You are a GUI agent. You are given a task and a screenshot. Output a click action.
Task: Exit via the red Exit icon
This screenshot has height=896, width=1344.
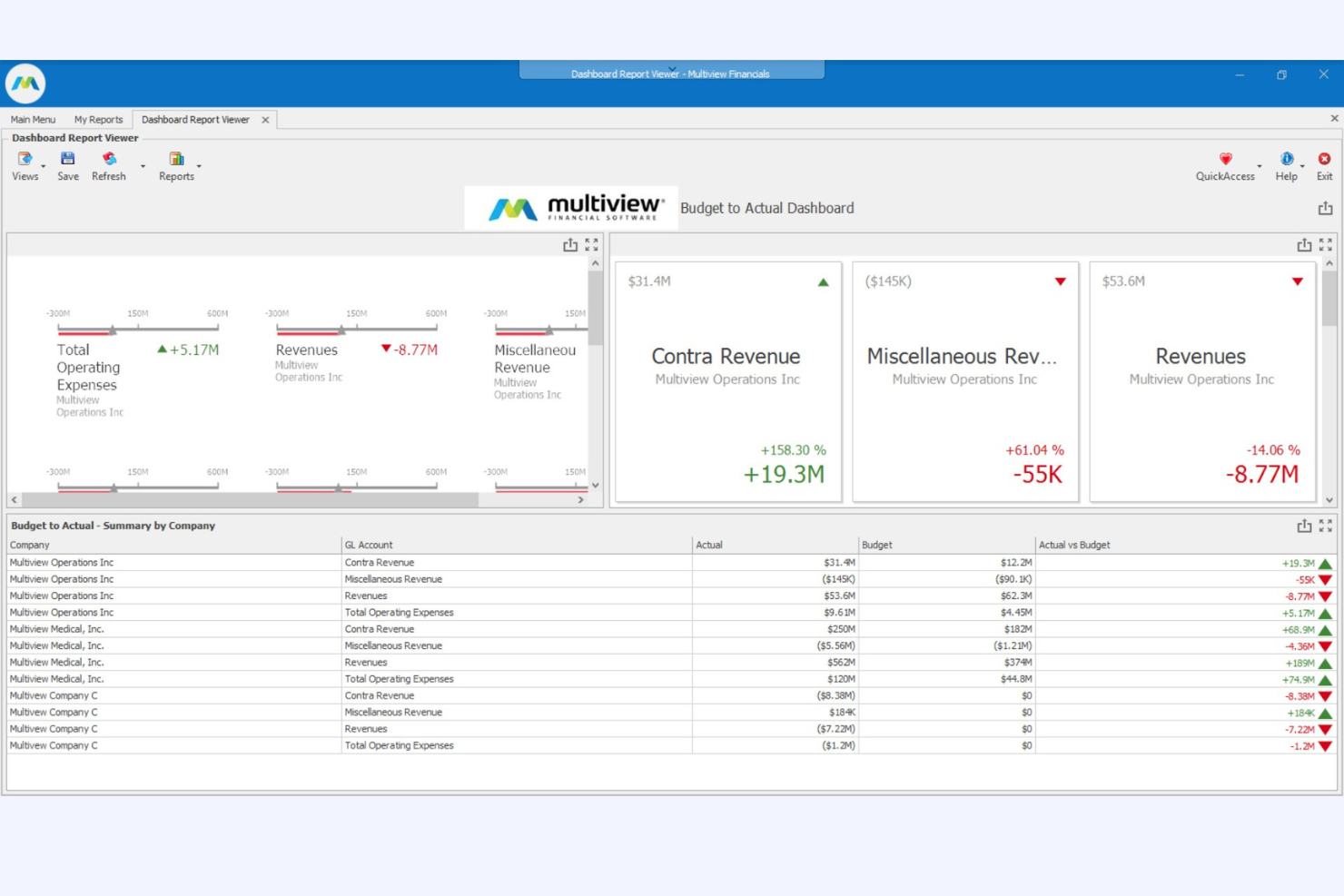[x=1323, y=160]
